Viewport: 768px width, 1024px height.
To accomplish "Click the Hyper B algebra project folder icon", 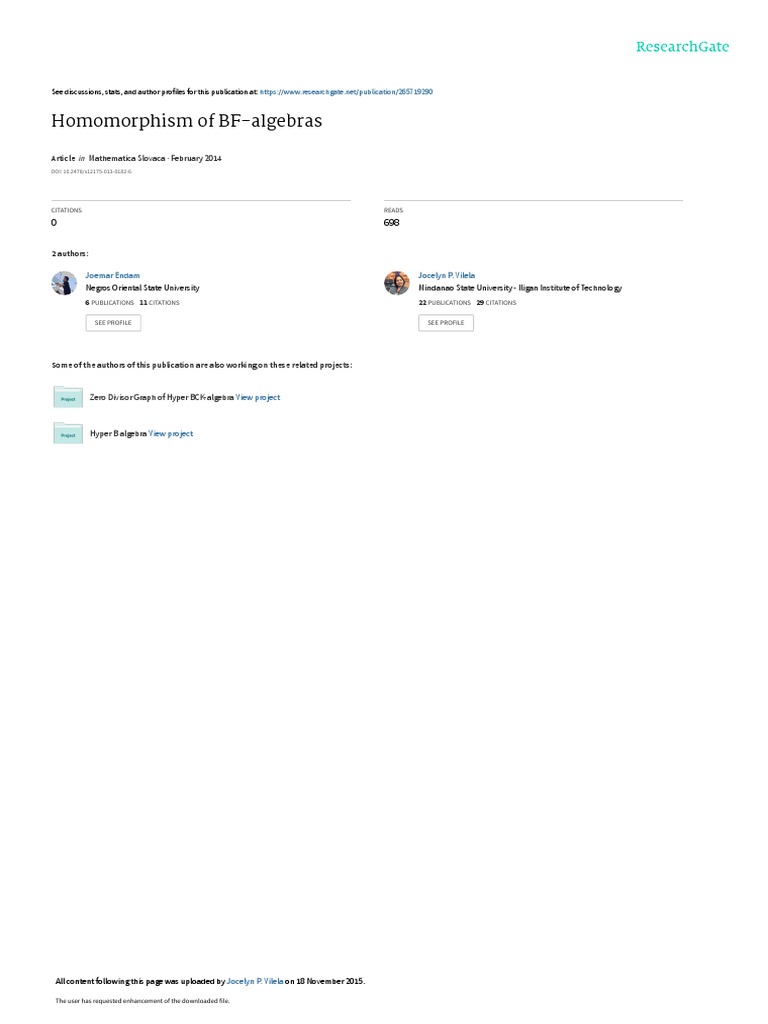I will (x=68, y=434).
